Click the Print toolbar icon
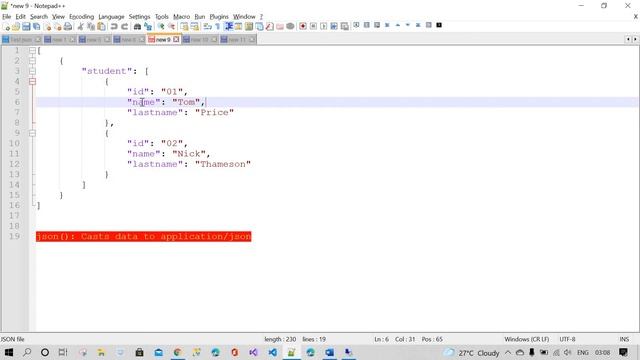Image resolution: width=640 pixels, height=360 pixels. (x=68, y=27)
